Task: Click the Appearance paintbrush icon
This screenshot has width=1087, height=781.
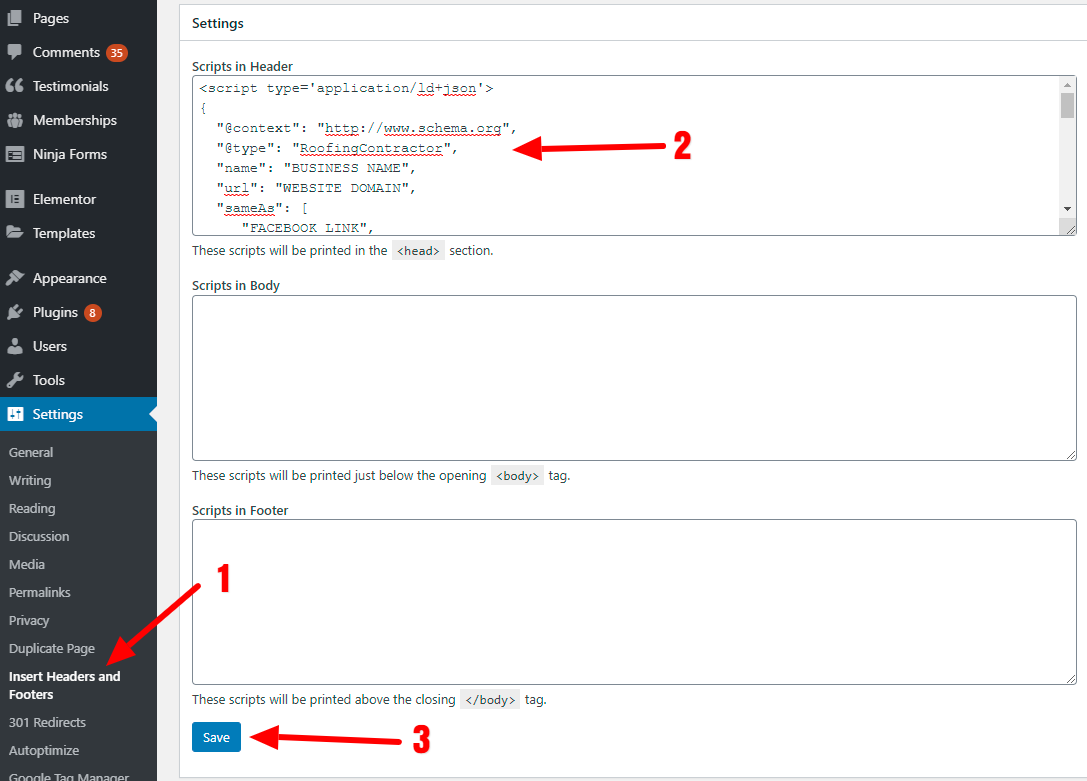Action: point(15,278)
